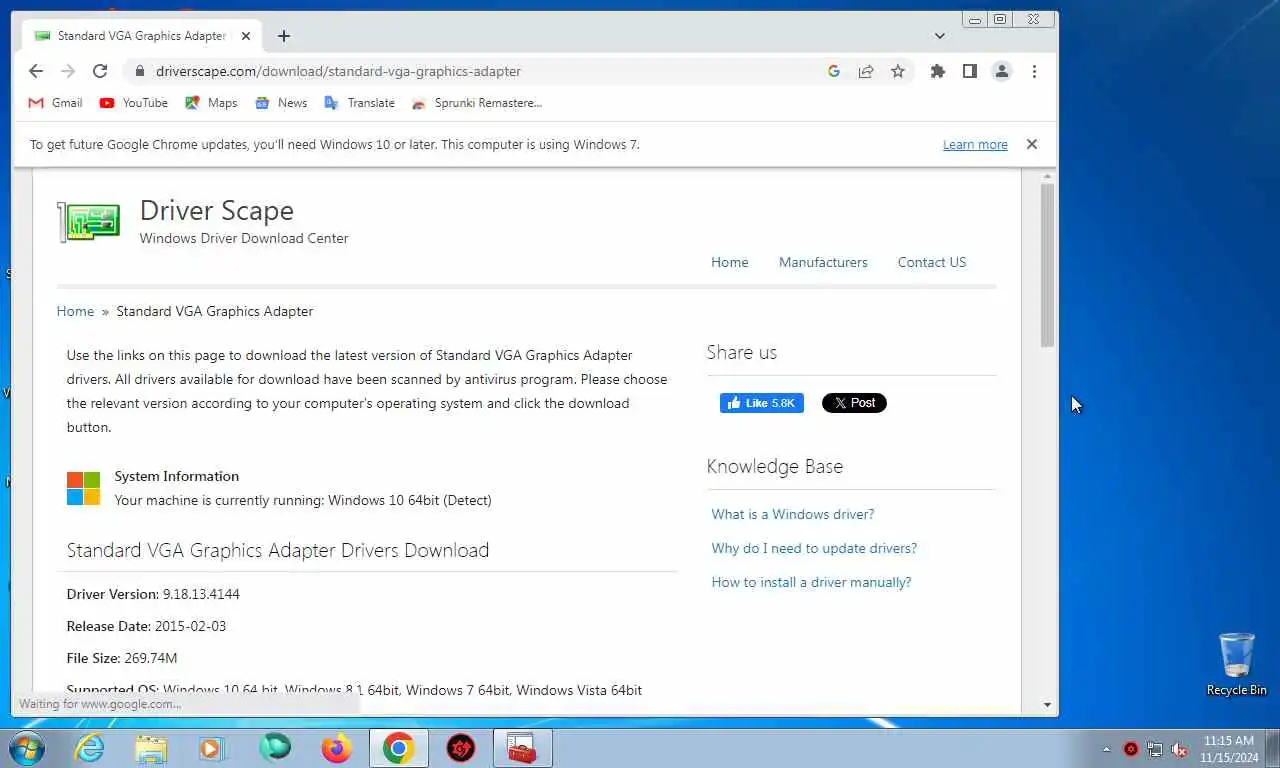Open the tab search chevron
Image resolution: width=1280 pixels, height=768 pixels.
point(940,36)
